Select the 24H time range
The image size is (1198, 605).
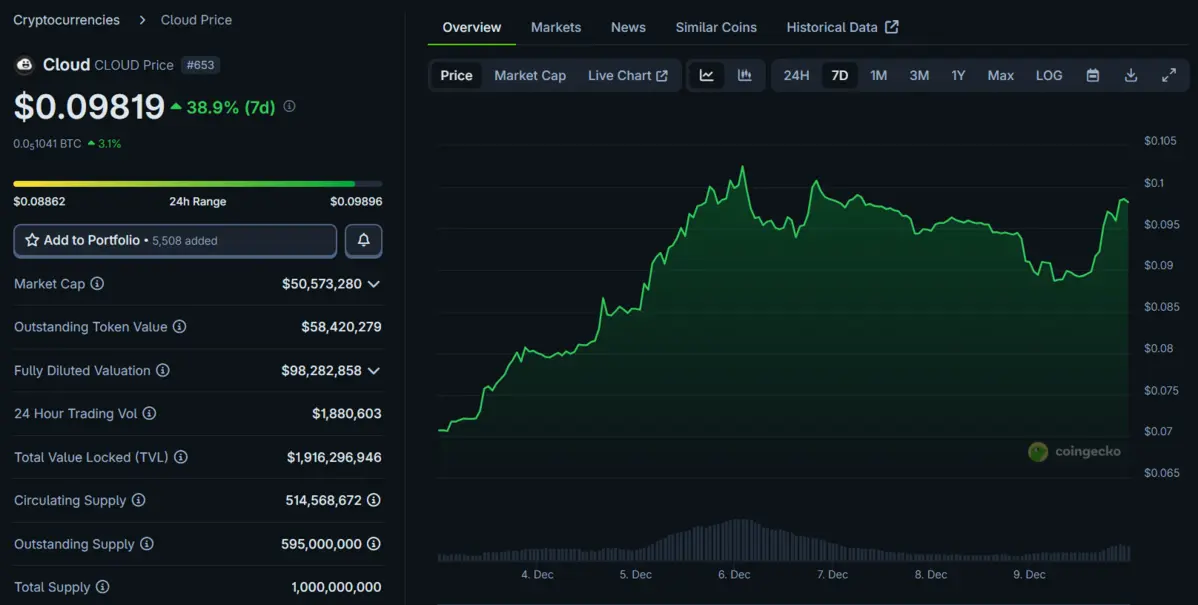click(x=796, y=75)
